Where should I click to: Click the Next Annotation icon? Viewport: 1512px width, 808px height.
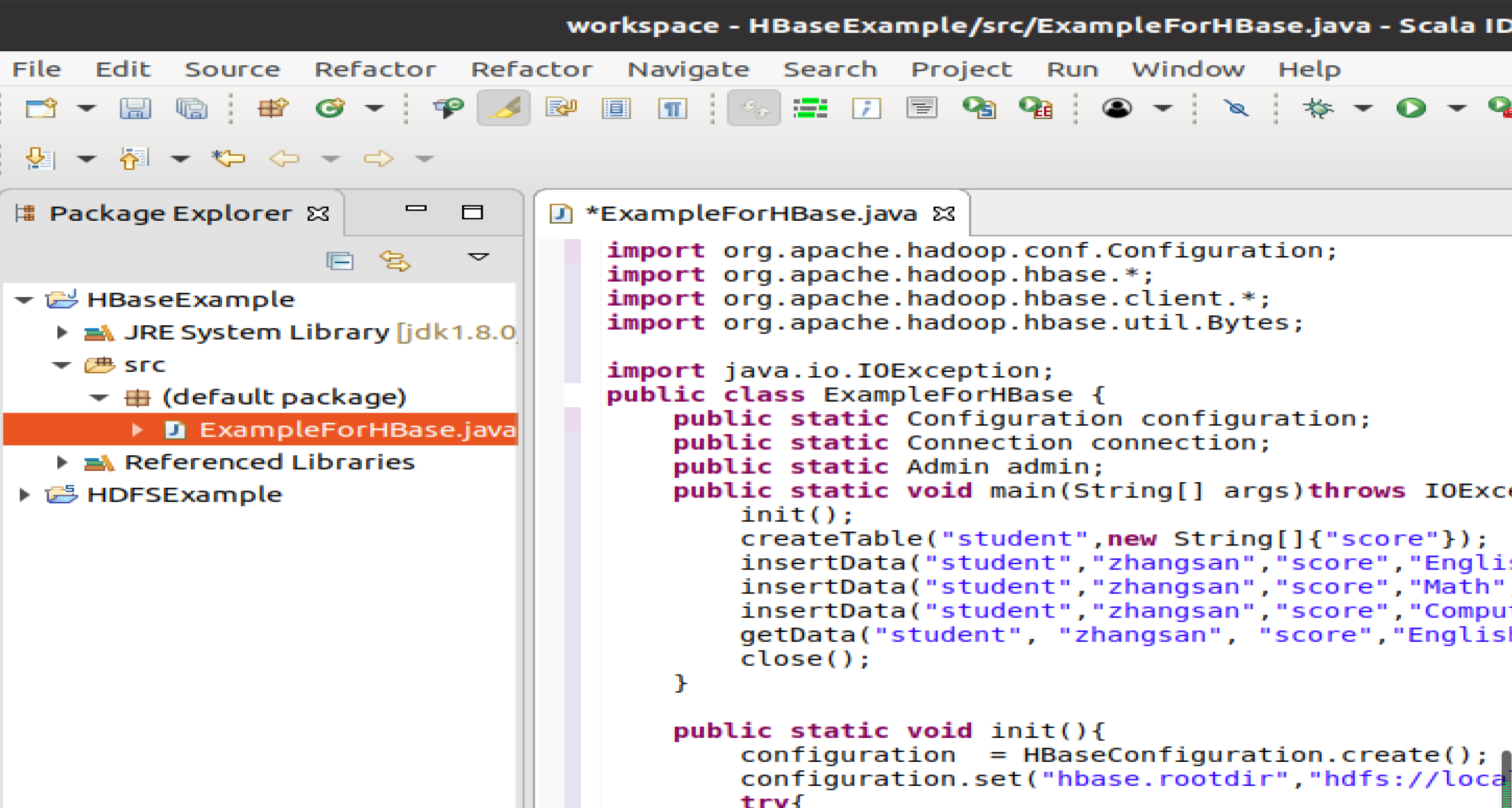pyautogui.click(x=41, y=158)
